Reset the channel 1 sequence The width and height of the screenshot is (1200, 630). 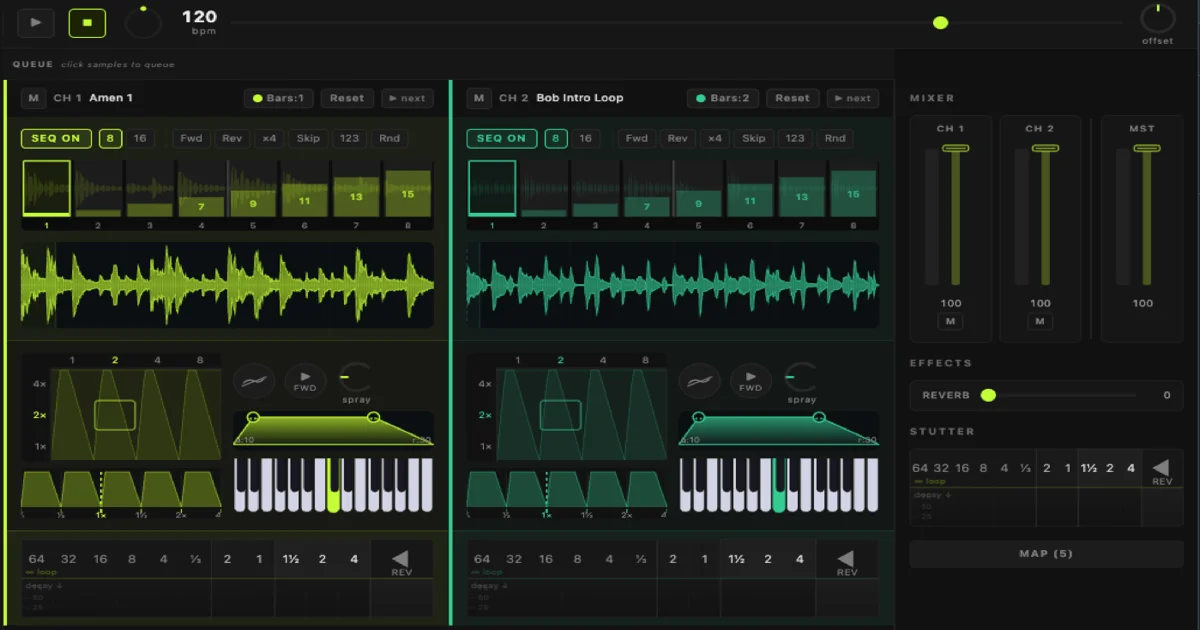point(347,98)
